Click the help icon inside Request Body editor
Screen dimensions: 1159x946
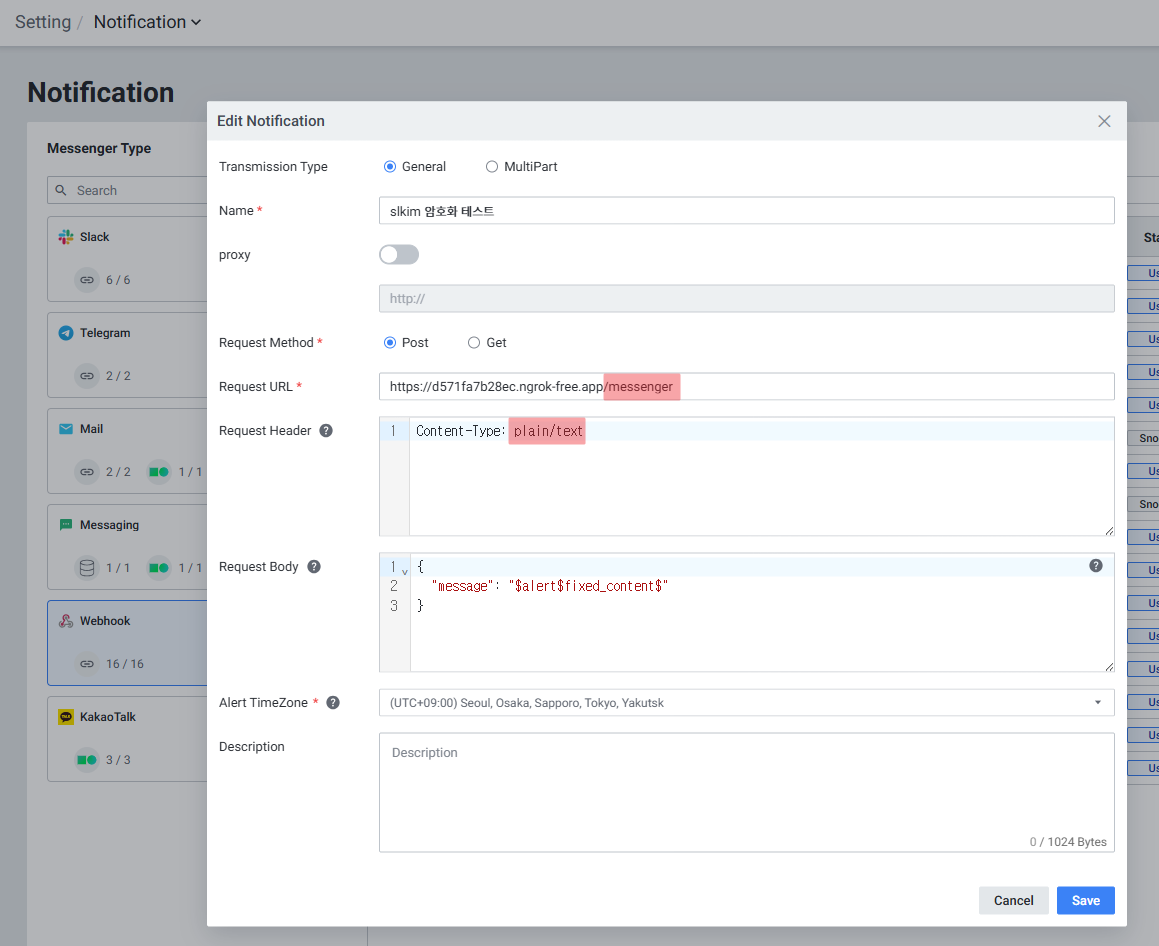pos(1095,566)
